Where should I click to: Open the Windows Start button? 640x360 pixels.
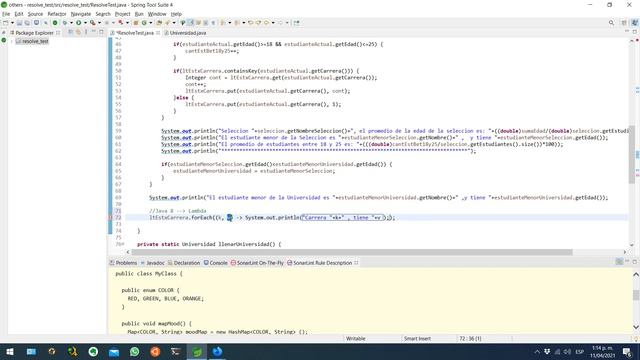click(10, 351)
